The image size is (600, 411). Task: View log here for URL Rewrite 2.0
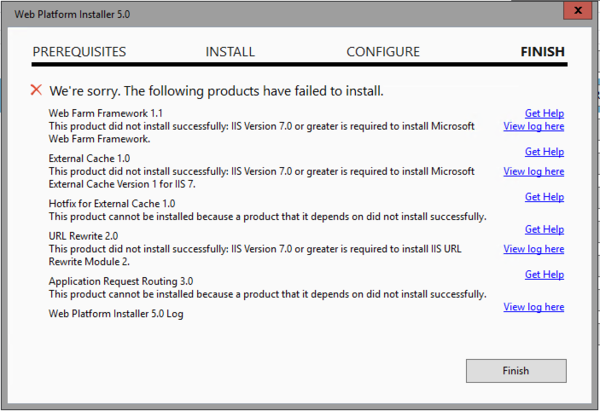533,249
